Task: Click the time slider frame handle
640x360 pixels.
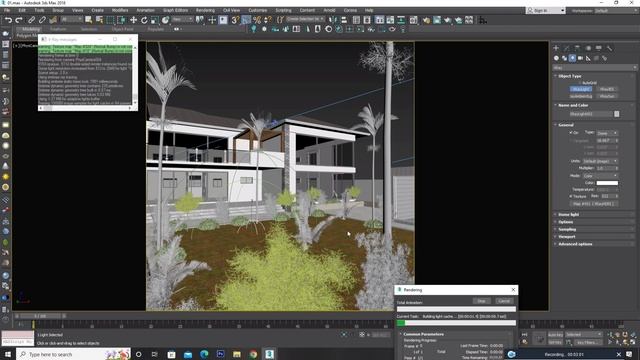Action: click(40, 316)
